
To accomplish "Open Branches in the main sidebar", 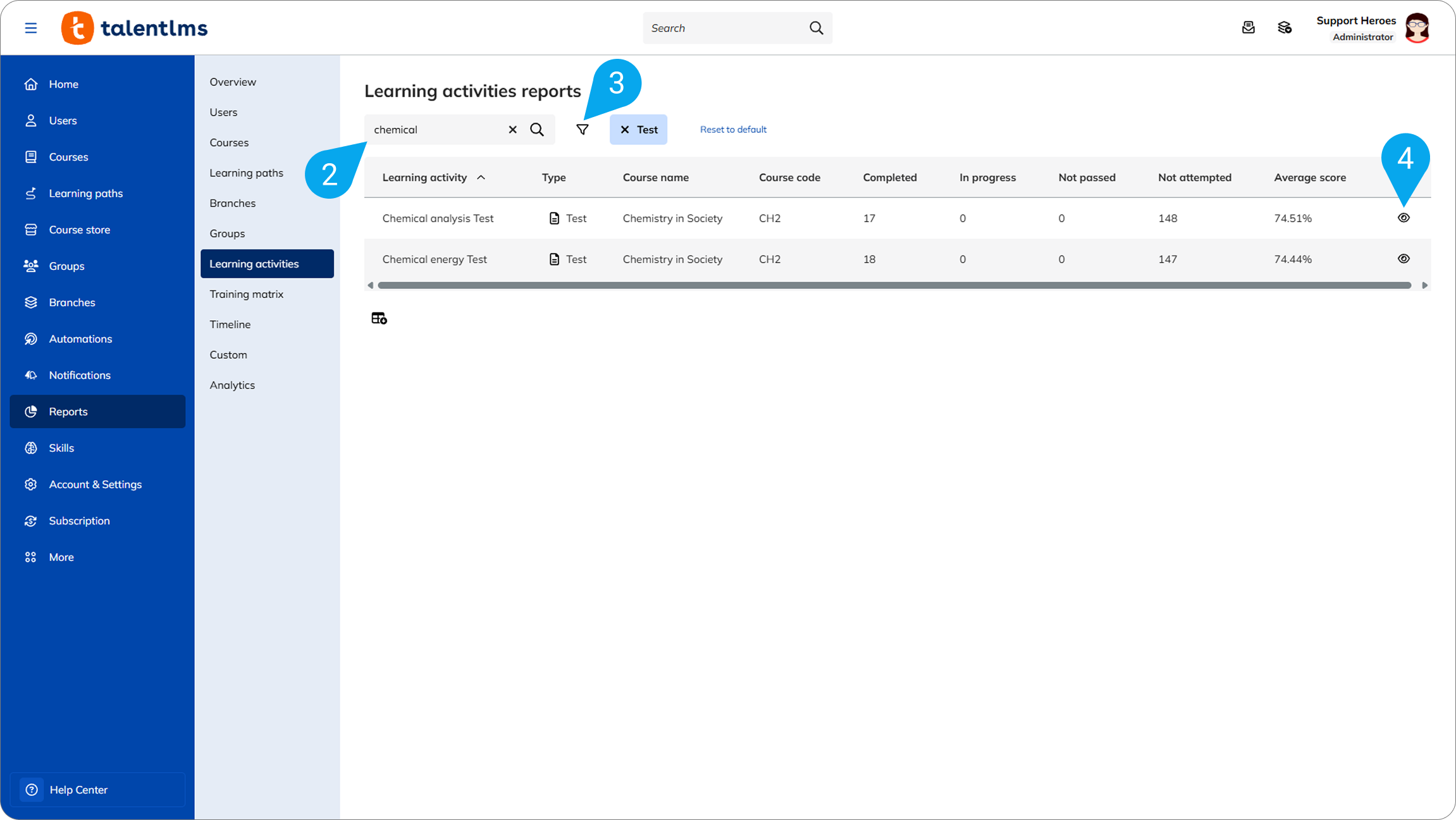I will (x=97, y=302).
